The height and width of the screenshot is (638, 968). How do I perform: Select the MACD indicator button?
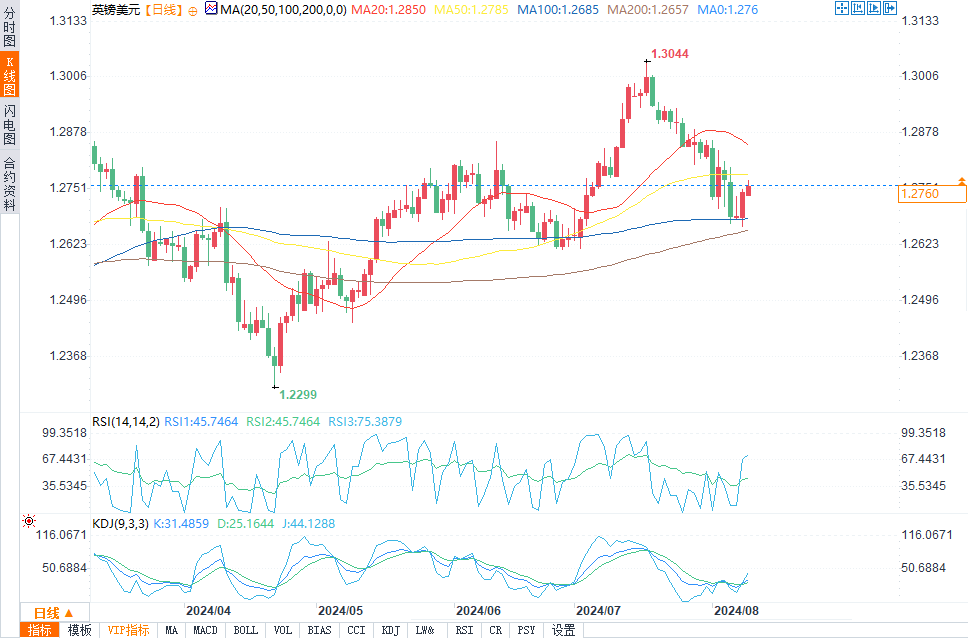(x=205, y=630)
